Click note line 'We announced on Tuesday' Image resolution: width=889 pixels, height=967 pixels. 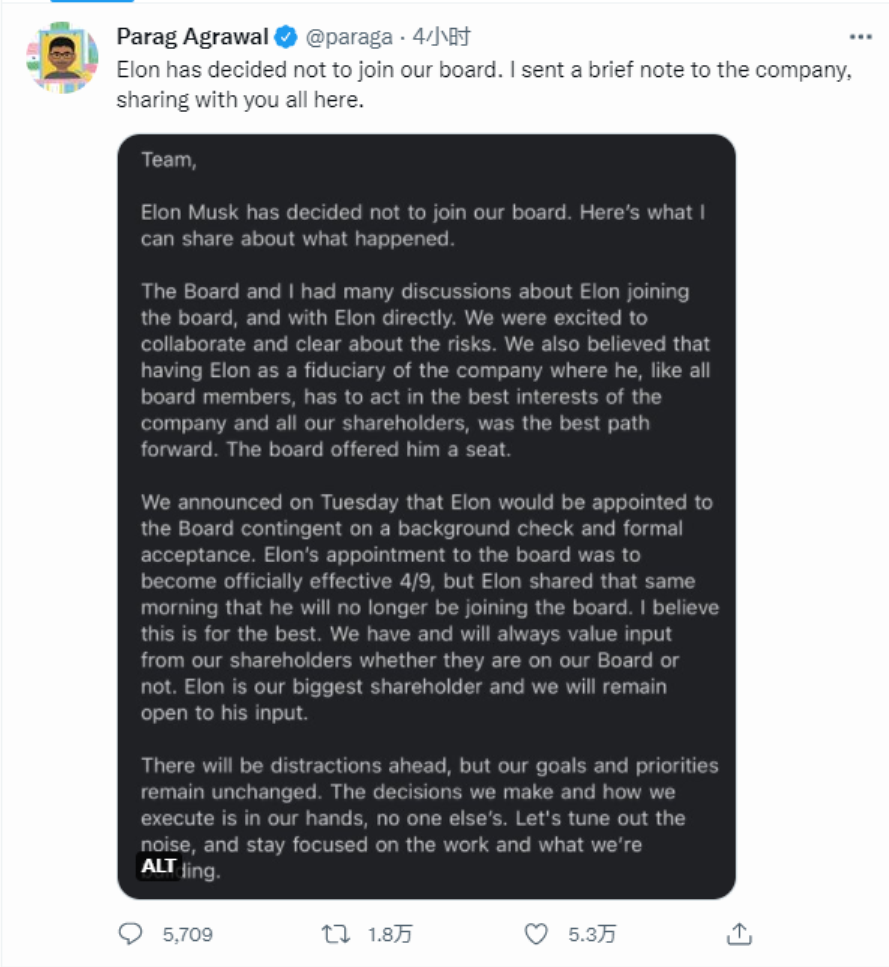426,502
